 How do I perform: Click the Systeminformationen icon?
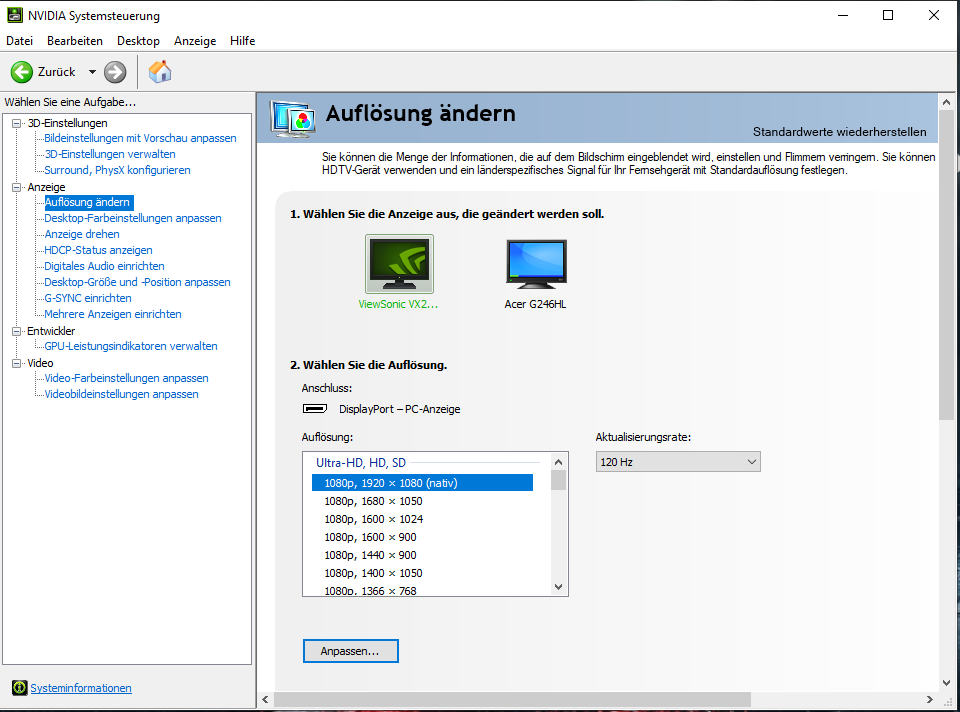(x=20, y=688)
